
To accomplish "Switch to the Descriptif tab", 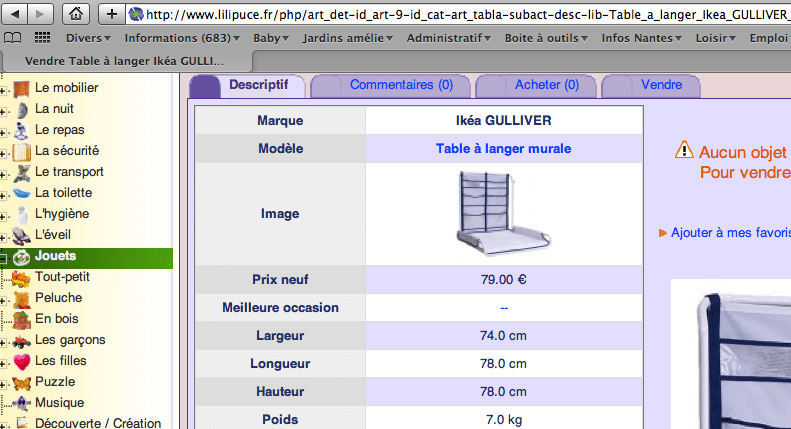I will point(248,85).
